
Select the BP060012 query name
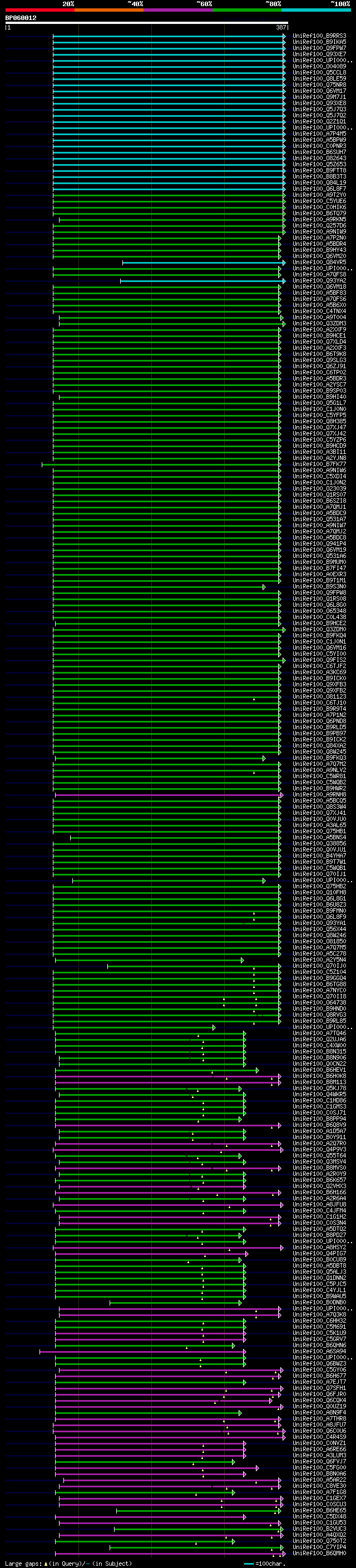(21, 18)
